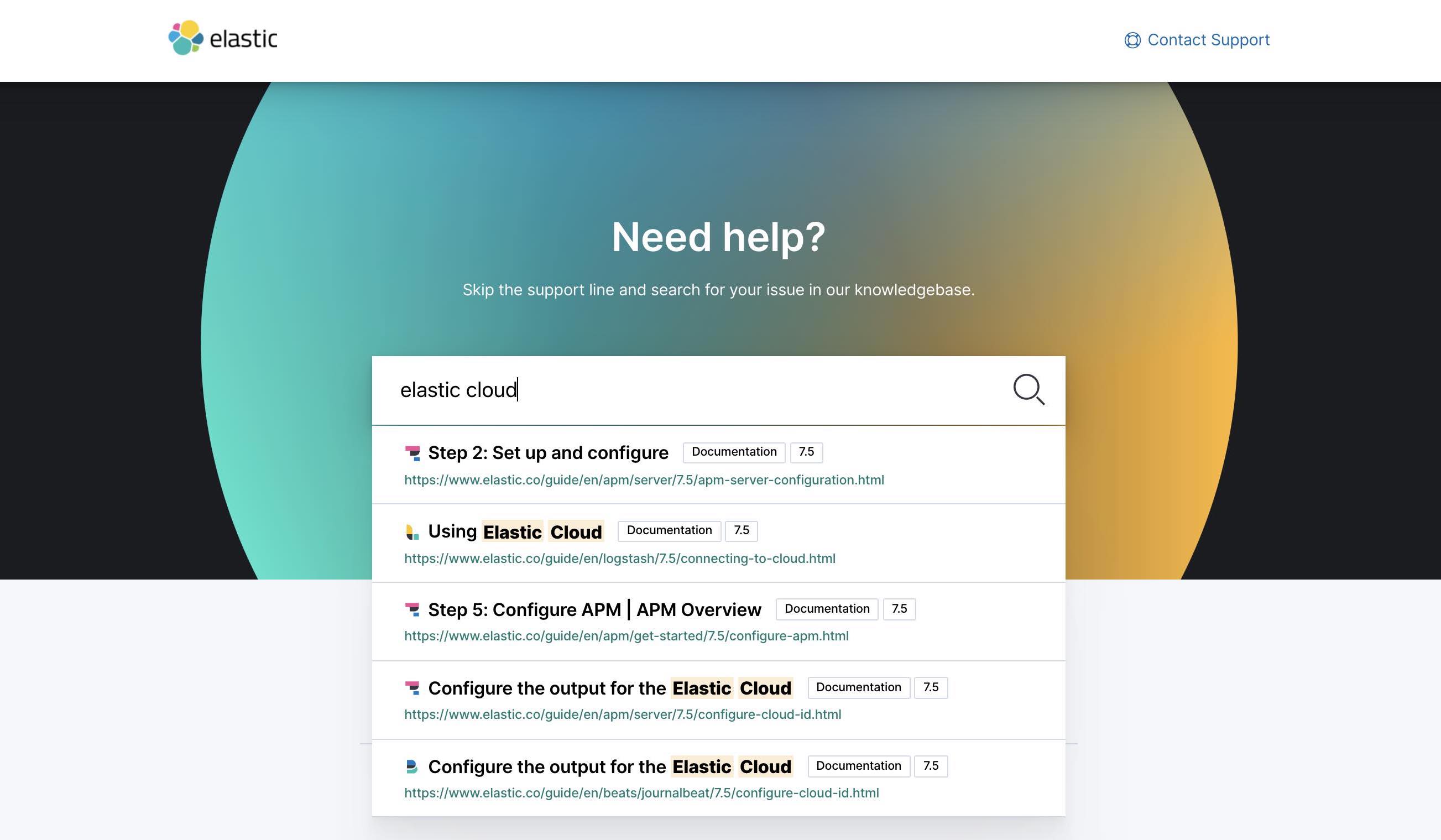Screen dimensions: 1441x840
Task: Click Documentation badge on 'Step 2' result
Action: coord(734,452)
